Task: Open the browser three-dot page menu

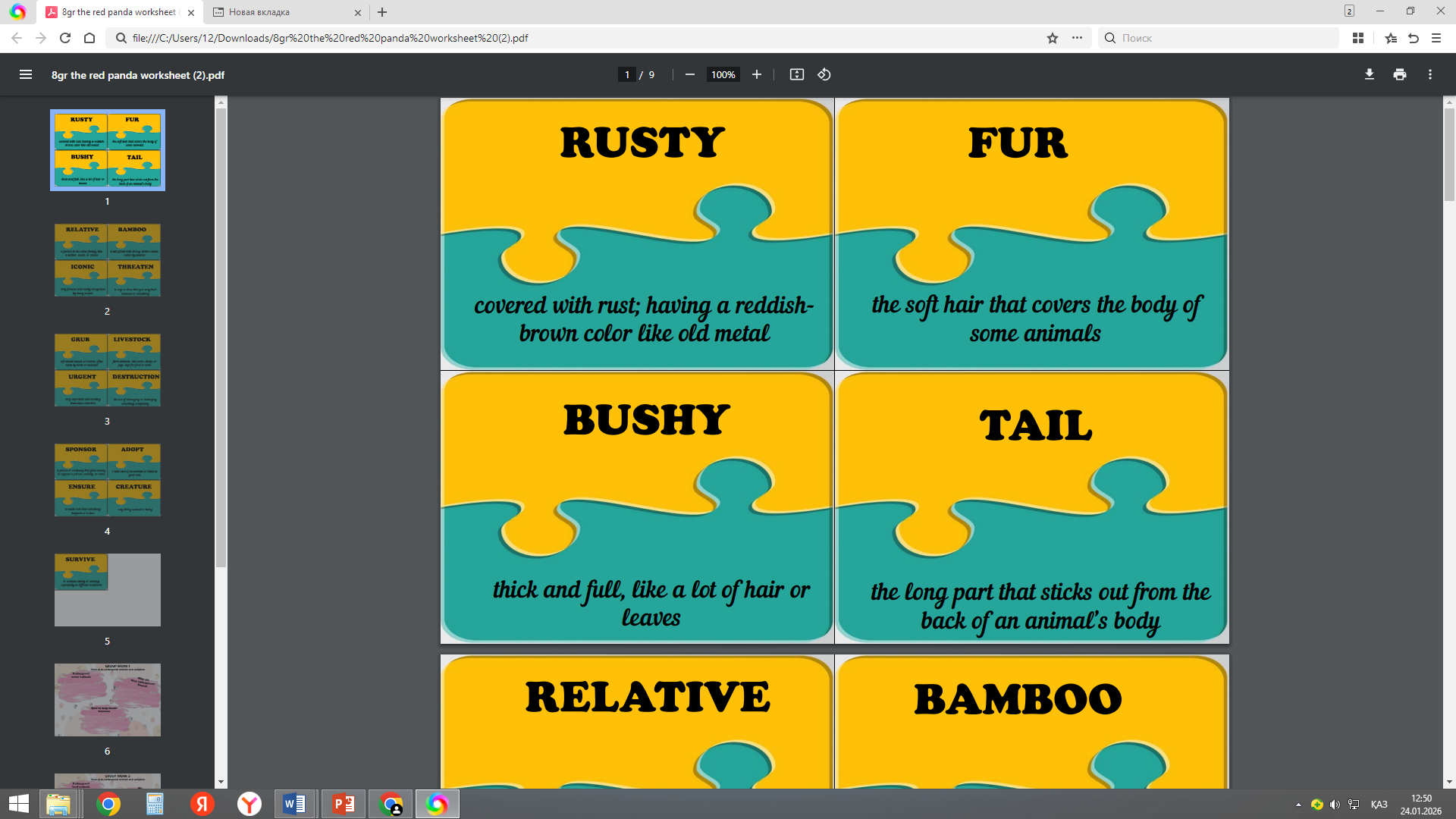Action: coord(1077,38)
